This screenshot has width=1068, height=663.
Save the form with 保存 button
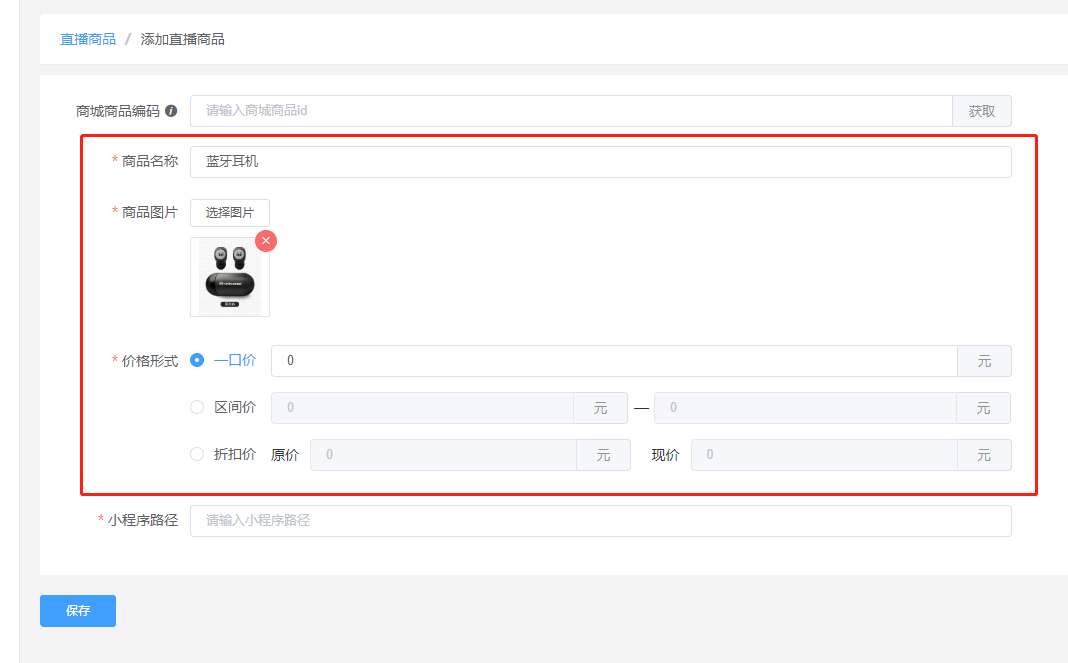click(78, 611)
